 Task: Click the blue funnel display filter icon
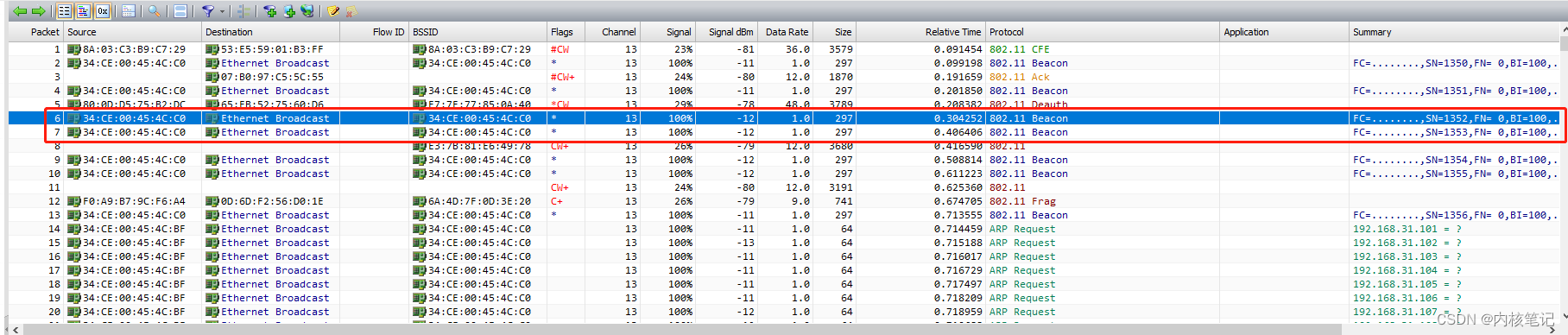coord(208,11)
